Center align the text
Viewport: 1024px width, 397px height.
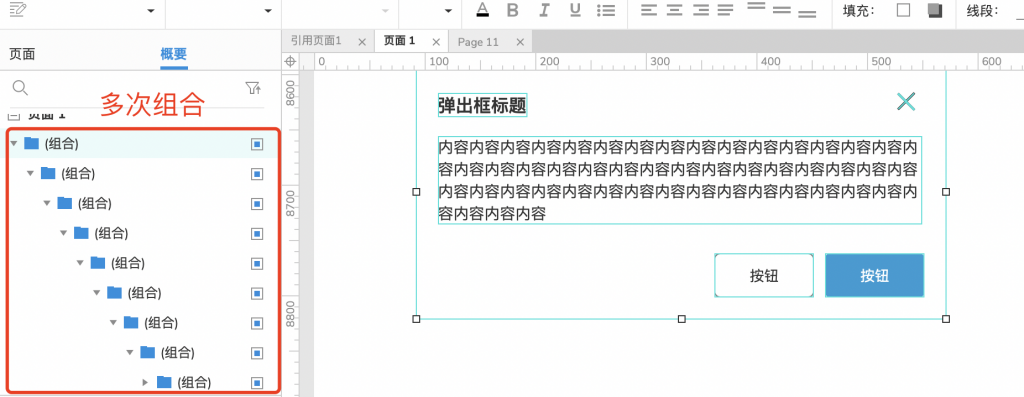(675, 10)
